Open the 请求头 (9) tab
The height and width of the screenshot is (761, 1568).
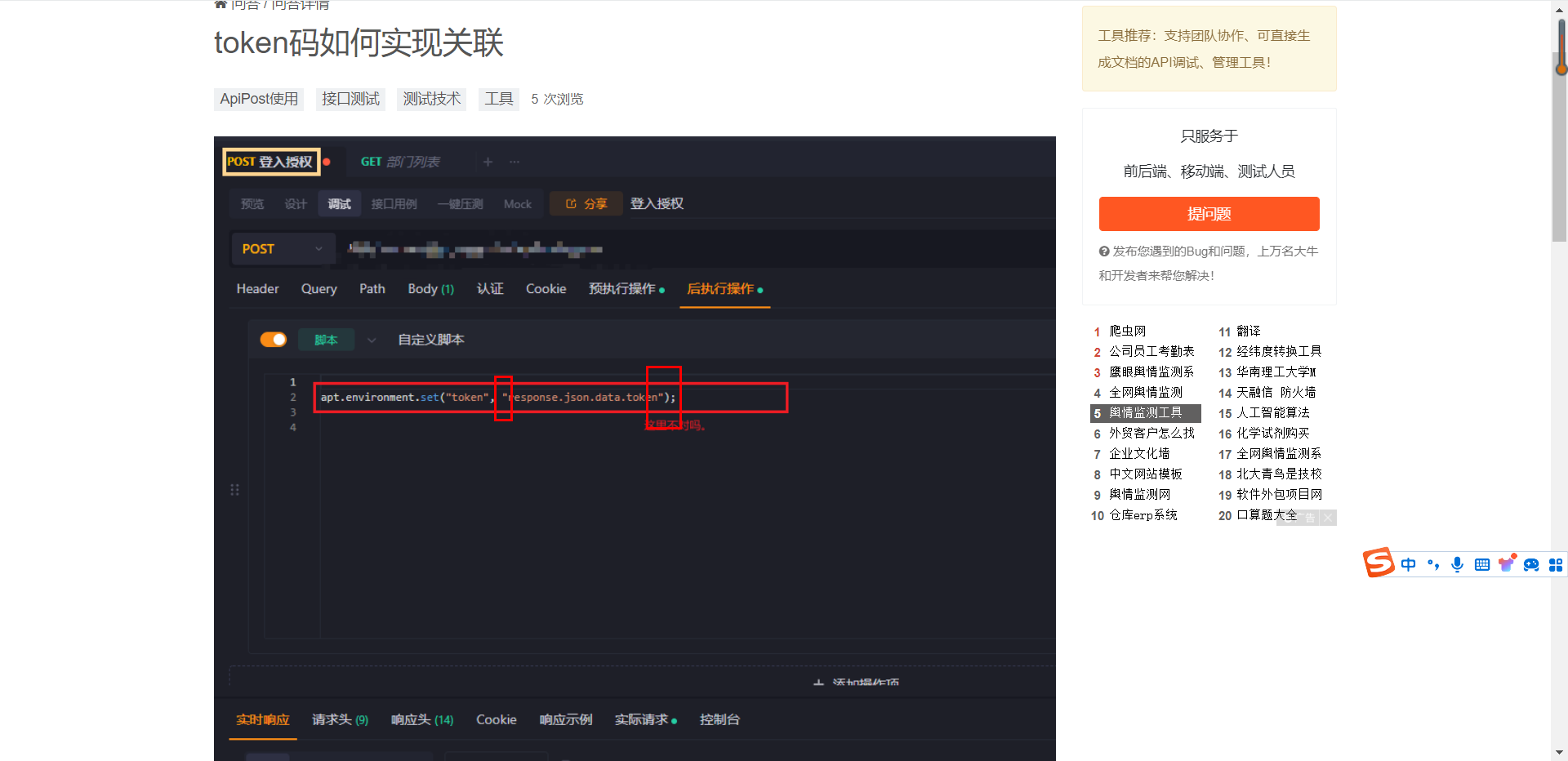340,719
